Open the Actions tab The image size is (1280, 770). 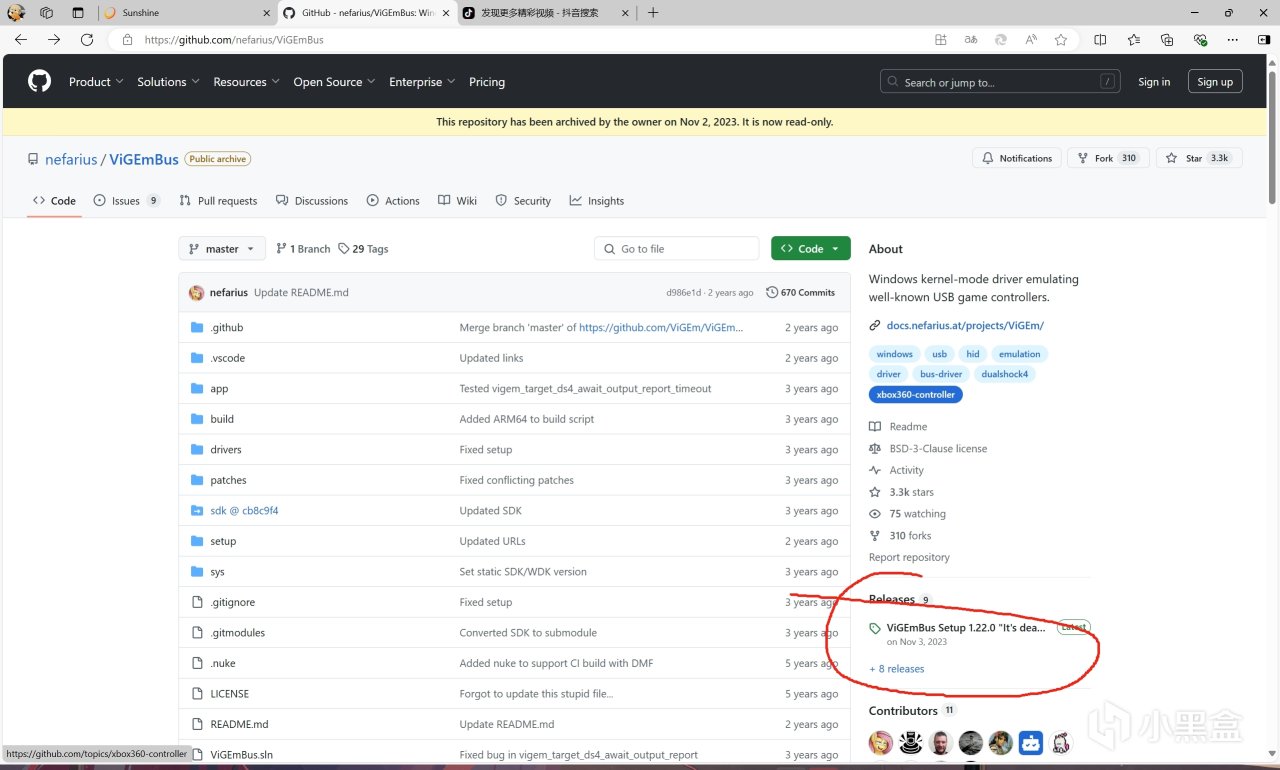[393, 201]
